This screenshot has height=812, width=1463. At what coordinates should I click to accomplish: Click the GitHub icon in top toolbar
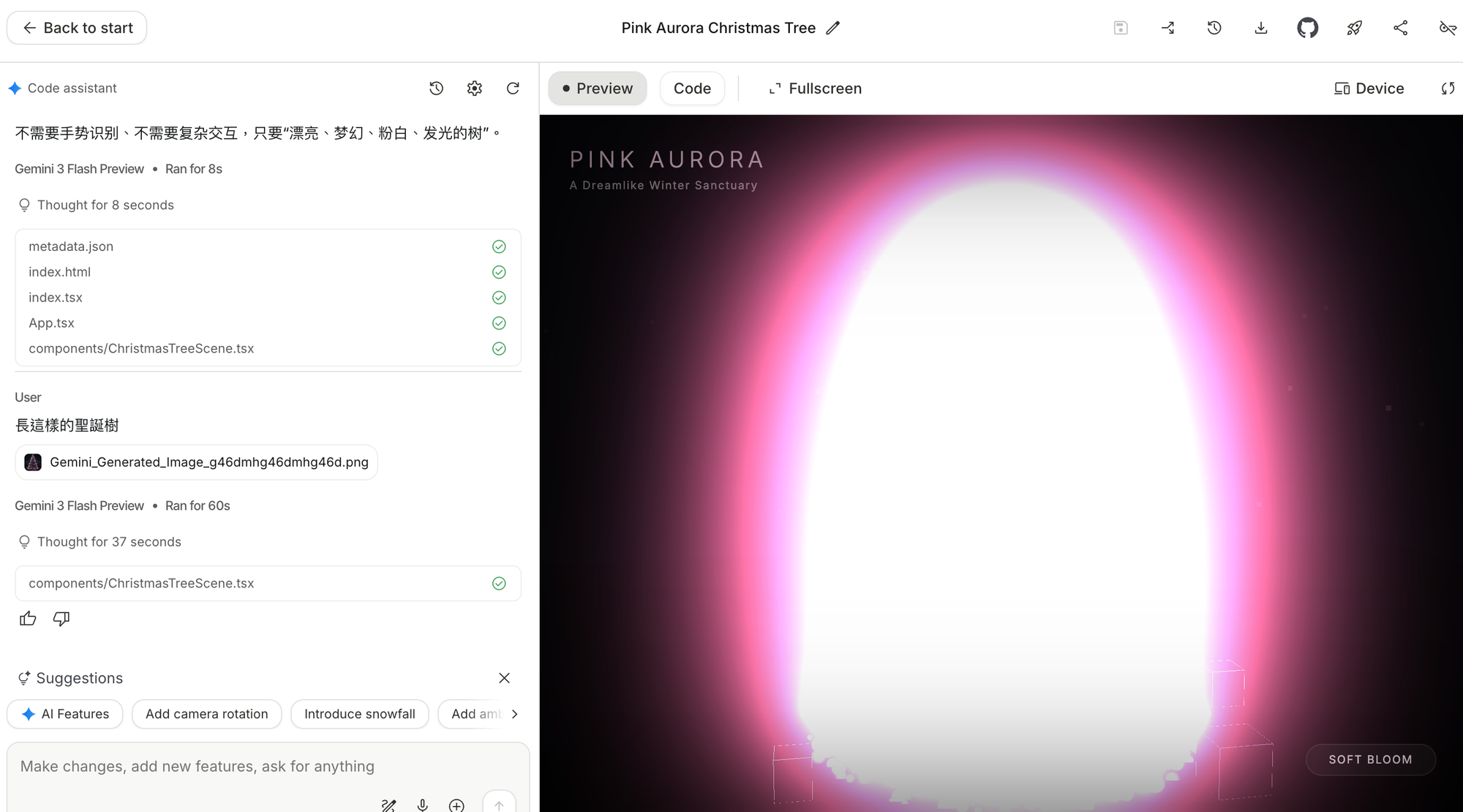click(1307, 28)
